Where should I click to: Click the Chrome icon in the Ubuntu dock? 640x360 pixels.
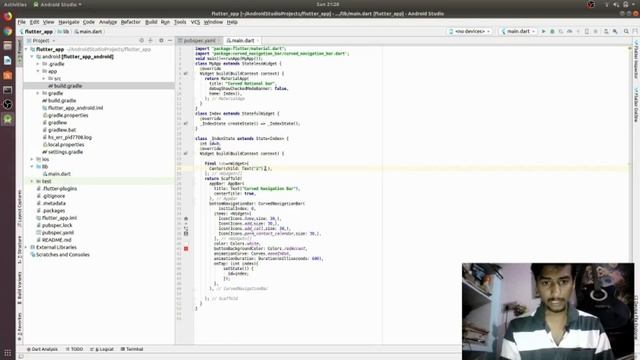[x=7, y=31]
